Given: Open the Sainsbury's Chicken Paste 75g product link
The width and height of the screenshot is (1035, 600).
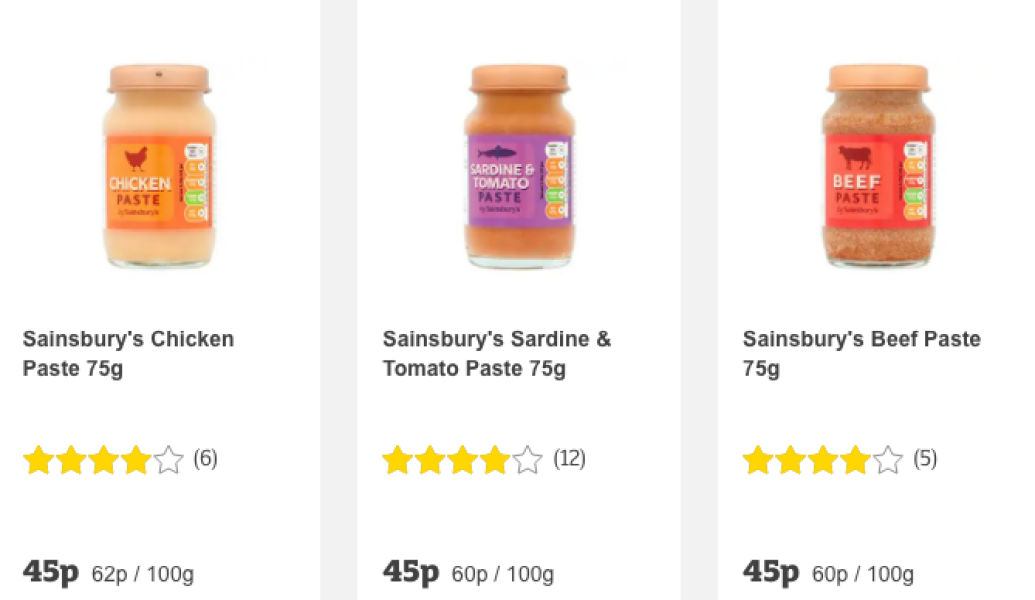Looking at the screenshot, I should tap(128, 353).
